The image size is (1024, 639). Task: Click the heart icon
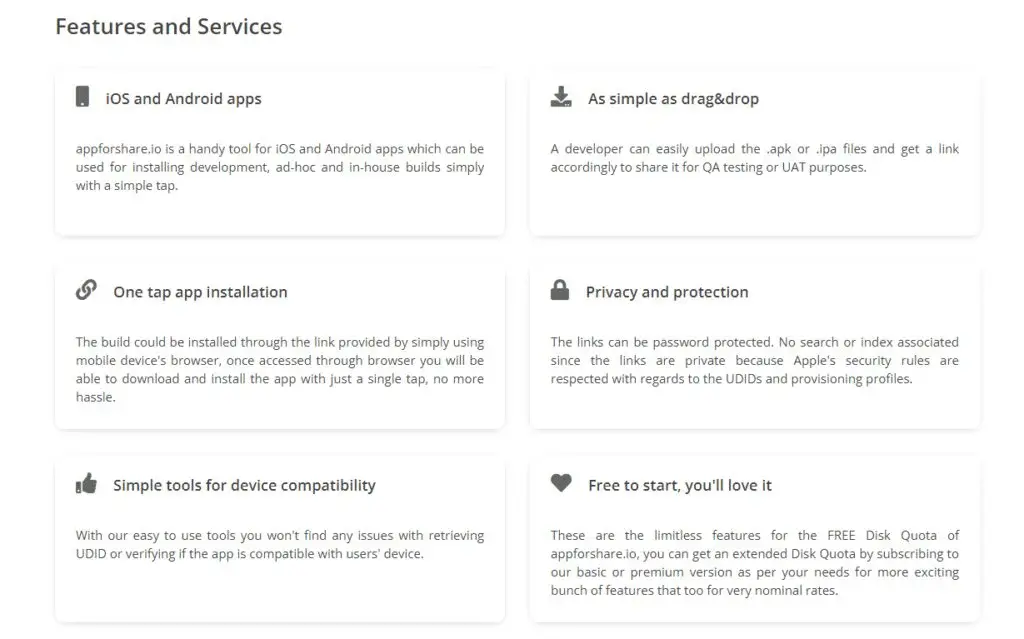(x=560, y=483)
